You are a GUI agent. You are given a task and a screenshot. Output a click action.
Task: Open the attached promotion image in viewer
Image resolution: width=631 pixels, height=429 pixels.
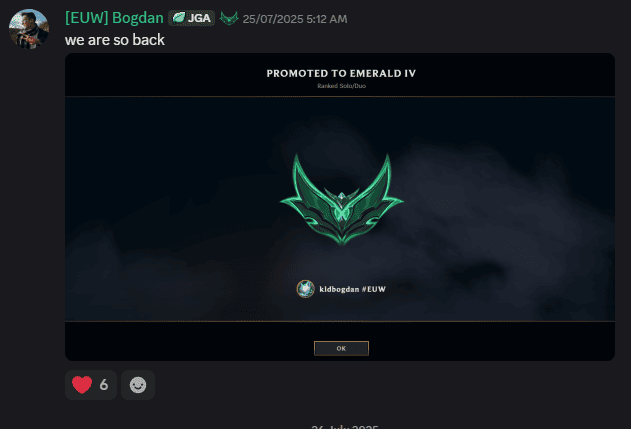[x=340, y=207]
